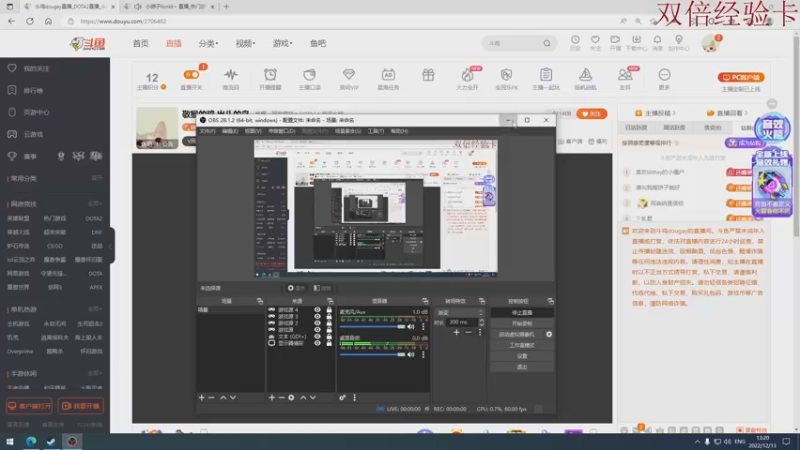Toggle visibility of Text (GDI+) source
The height and width of the screenshot is (450, 800).
[x=317, y=336]
